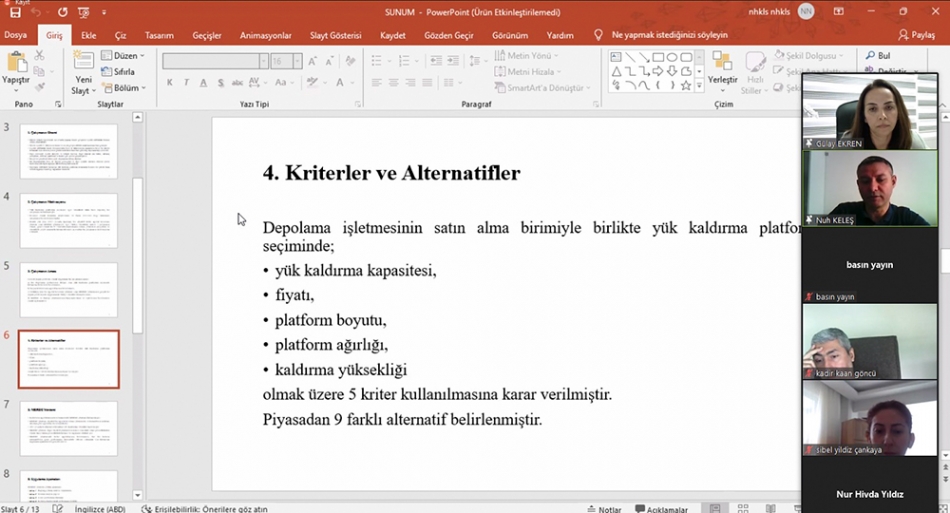Switch to the Animasyonlar tab
The height and width of the screenshot is (513, 950).
coord(266,35)
